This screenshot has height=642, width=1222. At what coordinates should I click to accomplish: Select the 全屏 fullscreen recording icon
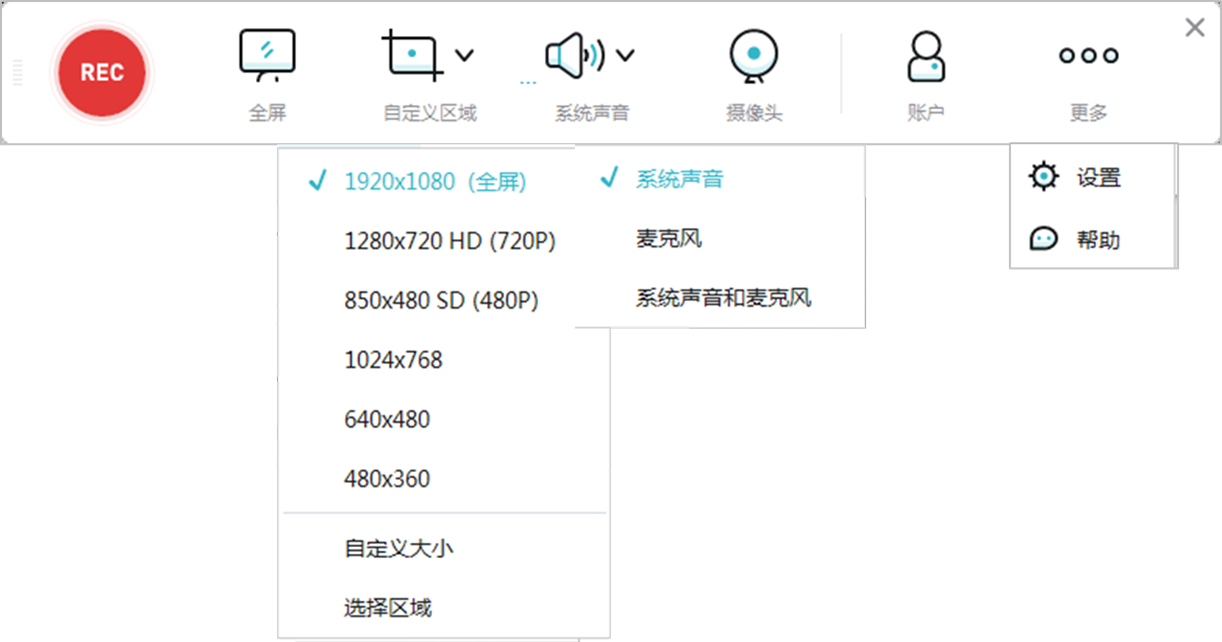click(x=267, y=55)
